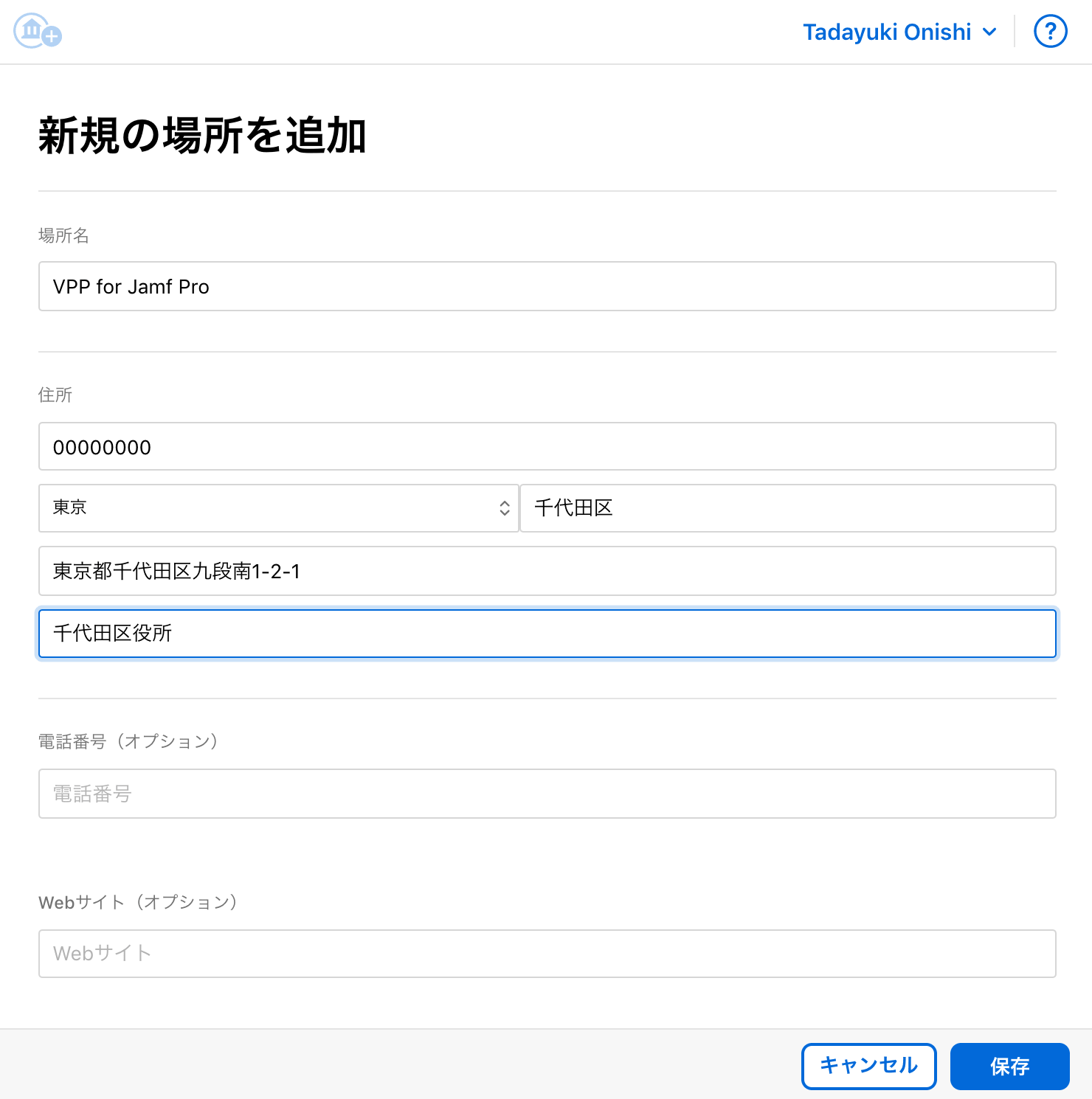The width and height of the screenshot is (1092, 1099).
Task: Click the add location building icon
Action: pos(38,31)
